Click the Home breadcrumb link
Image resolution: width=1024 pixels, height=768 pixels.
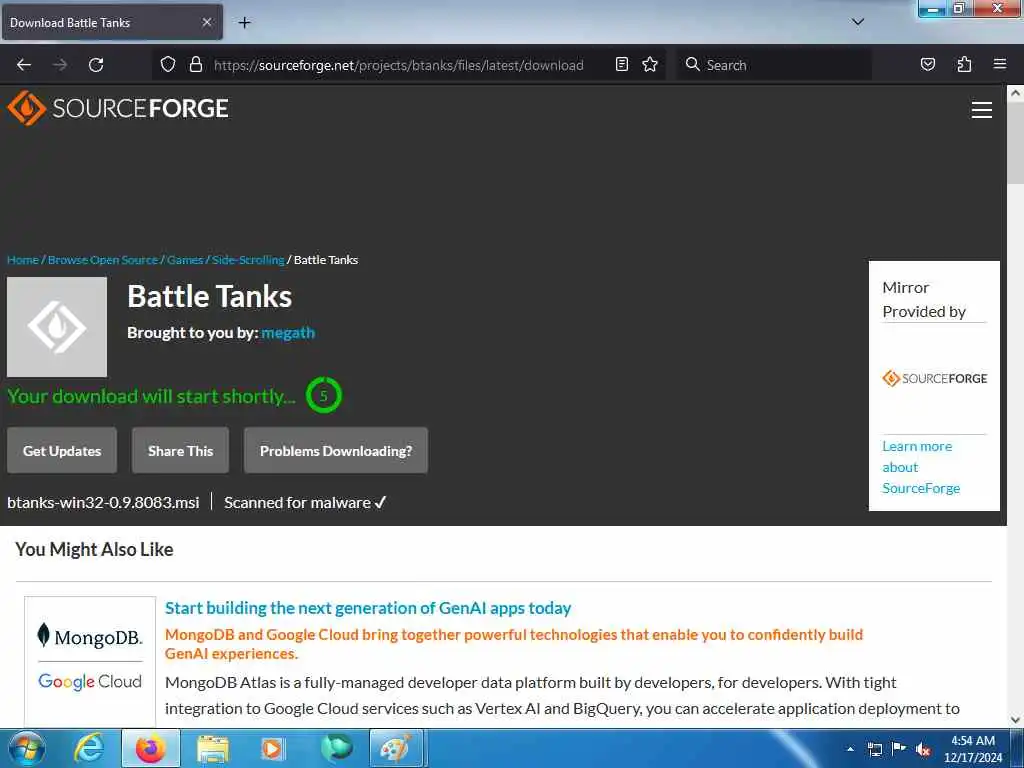coord(23,260)
